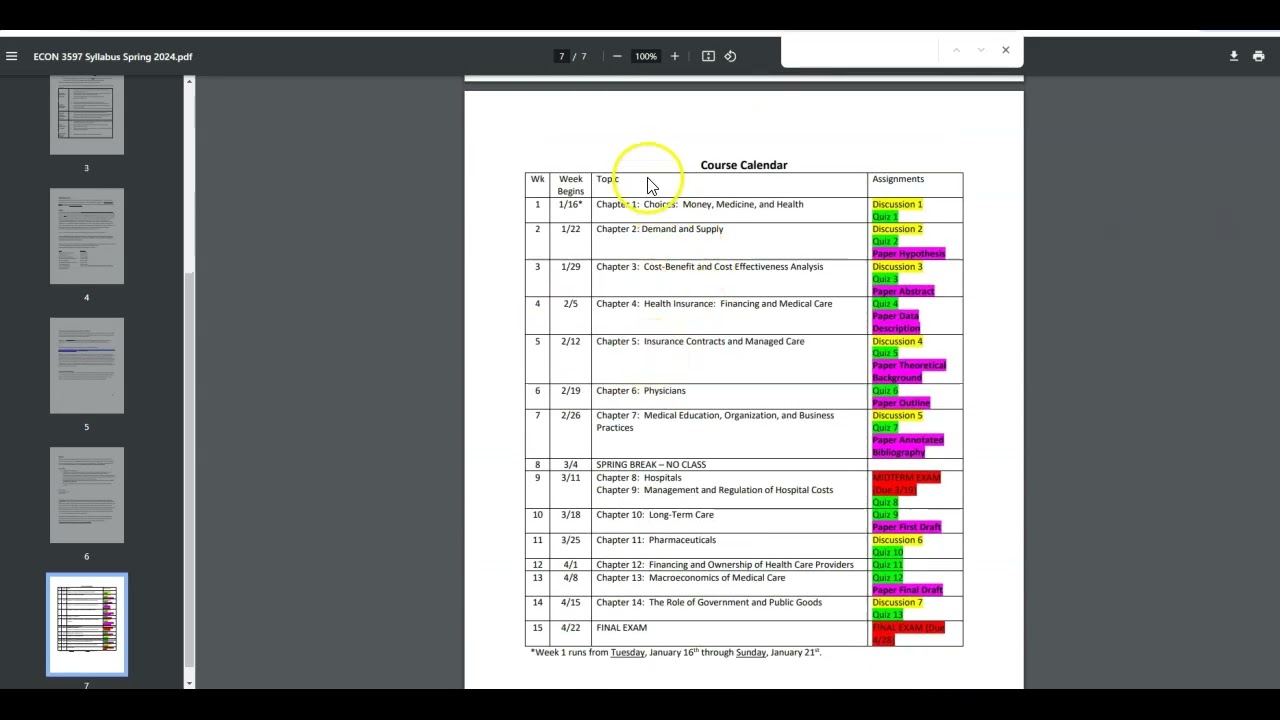Image resolution: width=1280 pixels, height=720 pixels.
Task: Click the thumbnail sidebar scroll-down arrow
Action: click(189, 683)
